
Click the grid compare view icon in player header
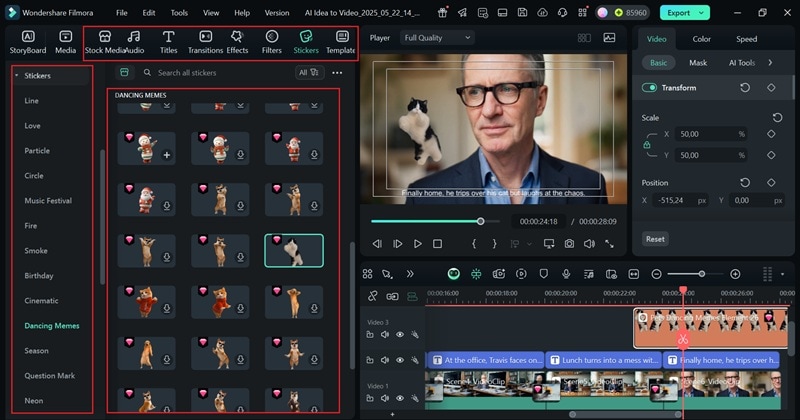[x=584, y=38]
